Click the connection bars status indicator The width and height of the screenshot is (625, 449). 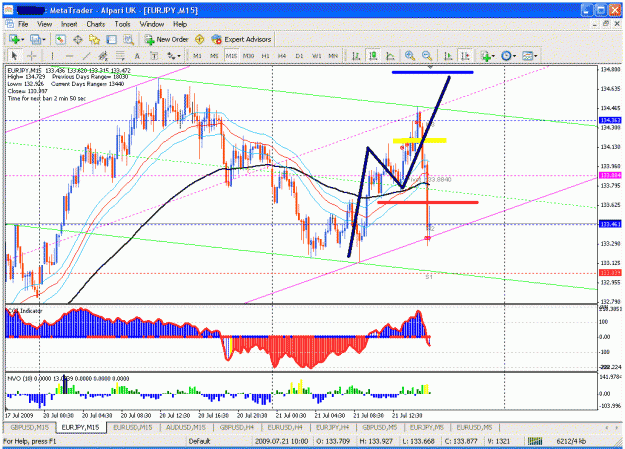[x=535, y=441]
